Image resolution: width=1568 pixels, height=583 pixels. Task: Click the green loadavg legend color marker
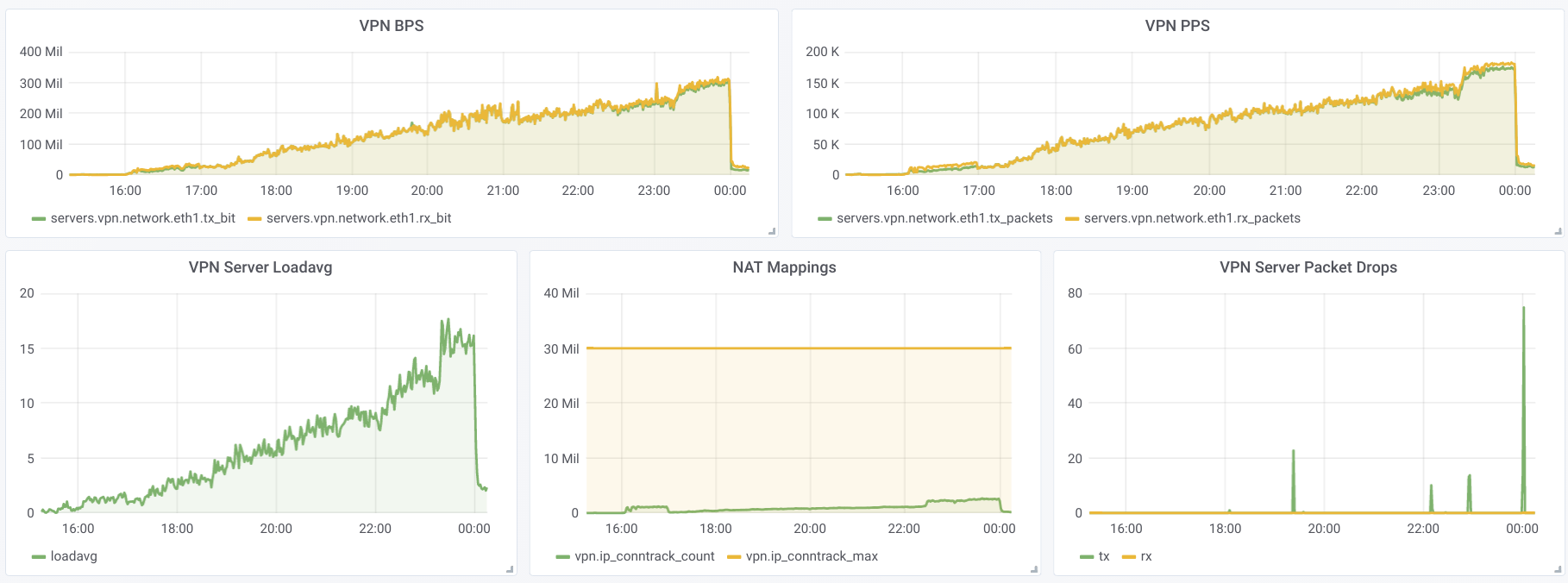pos(38,557)
